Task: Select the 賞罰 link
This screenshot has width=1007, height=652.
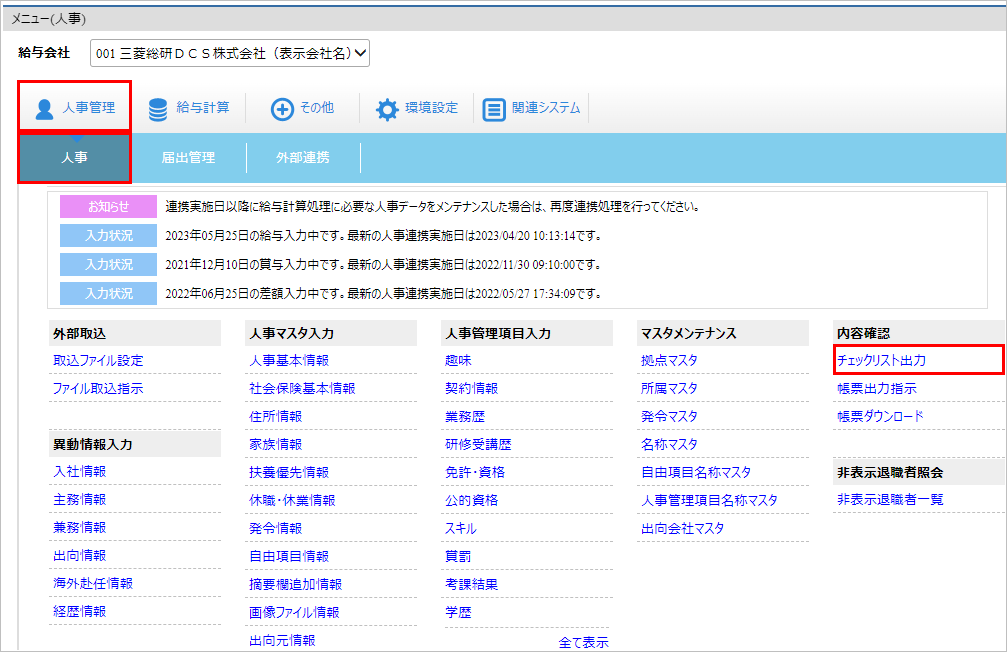Action: [x=459, y=556]
